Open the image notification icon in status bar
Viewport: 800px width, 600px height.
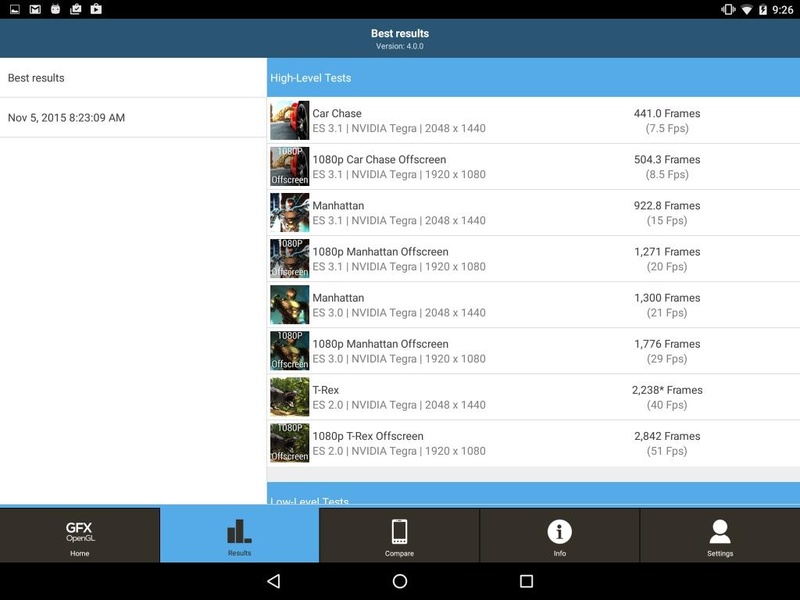(15, 9)
